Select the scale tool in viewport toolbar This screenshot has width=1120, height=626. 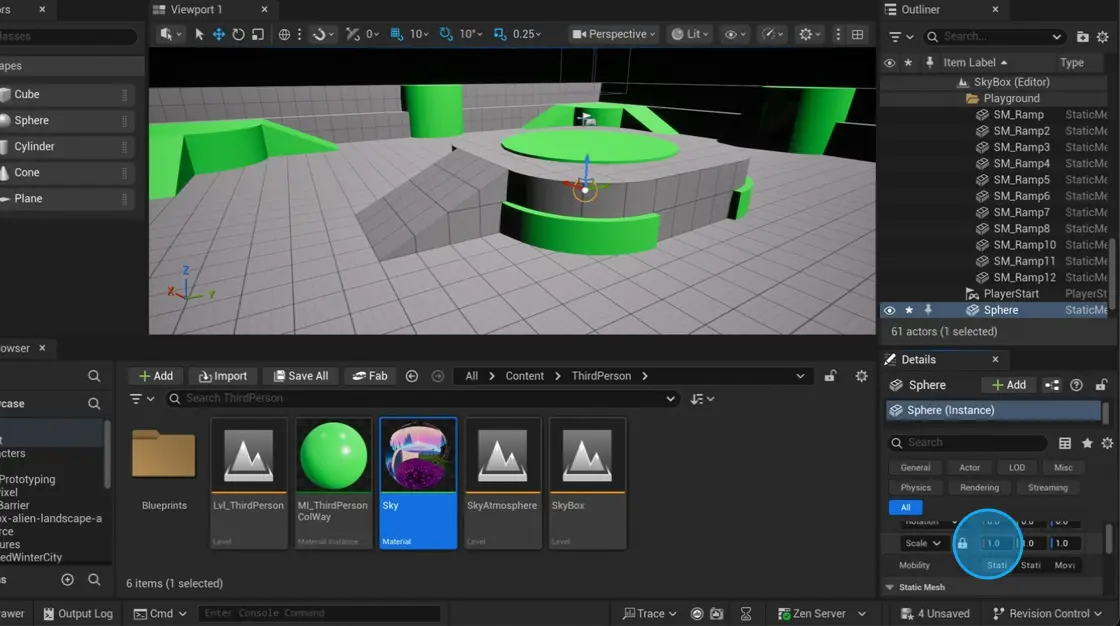[x=258, y=34]
